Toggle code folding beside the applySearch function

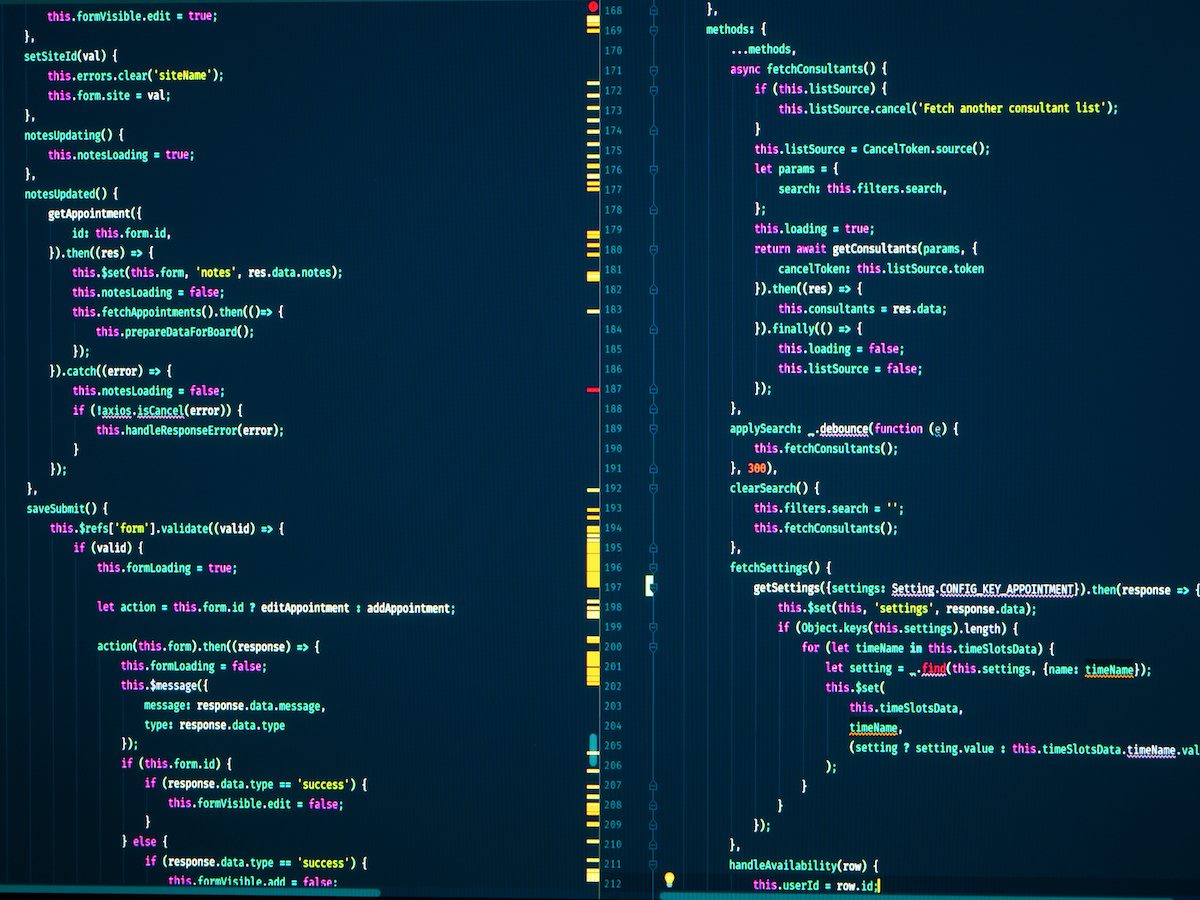coord(655,428)
